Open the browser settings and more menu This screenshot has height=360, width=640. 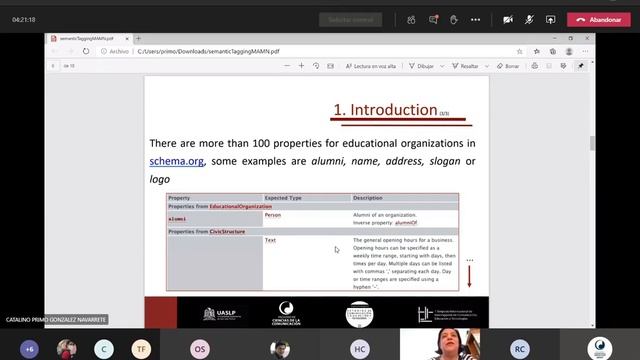585,51
